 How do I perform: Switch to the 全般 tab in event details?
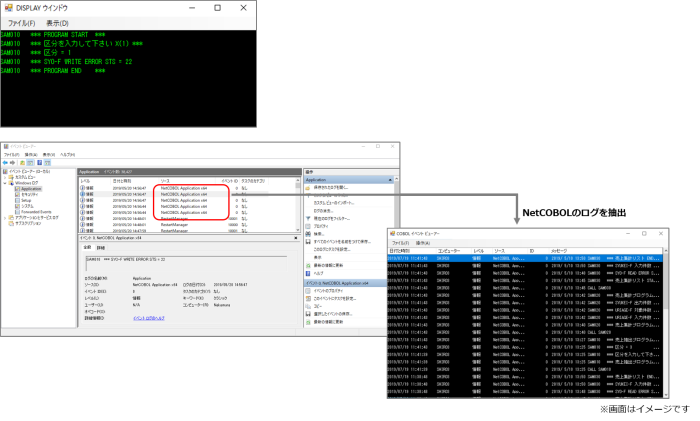point(88,247)
